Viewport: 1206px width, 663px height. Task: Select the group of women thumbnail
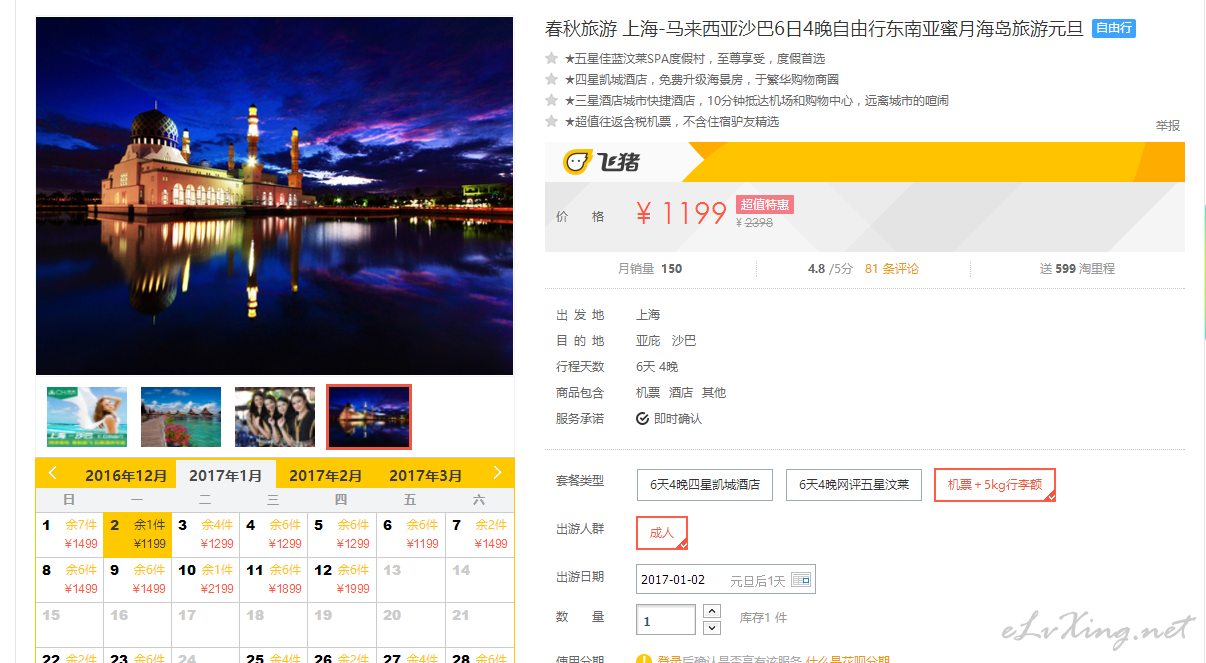275,417
